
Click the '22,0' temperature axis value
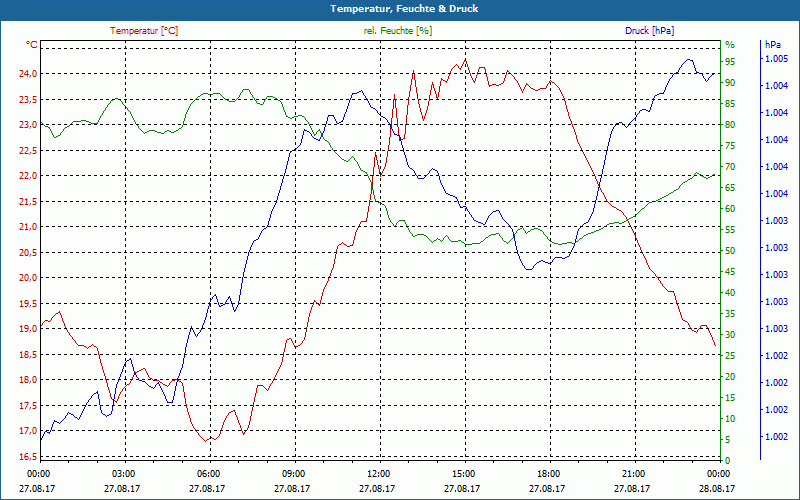coord(28,176)
